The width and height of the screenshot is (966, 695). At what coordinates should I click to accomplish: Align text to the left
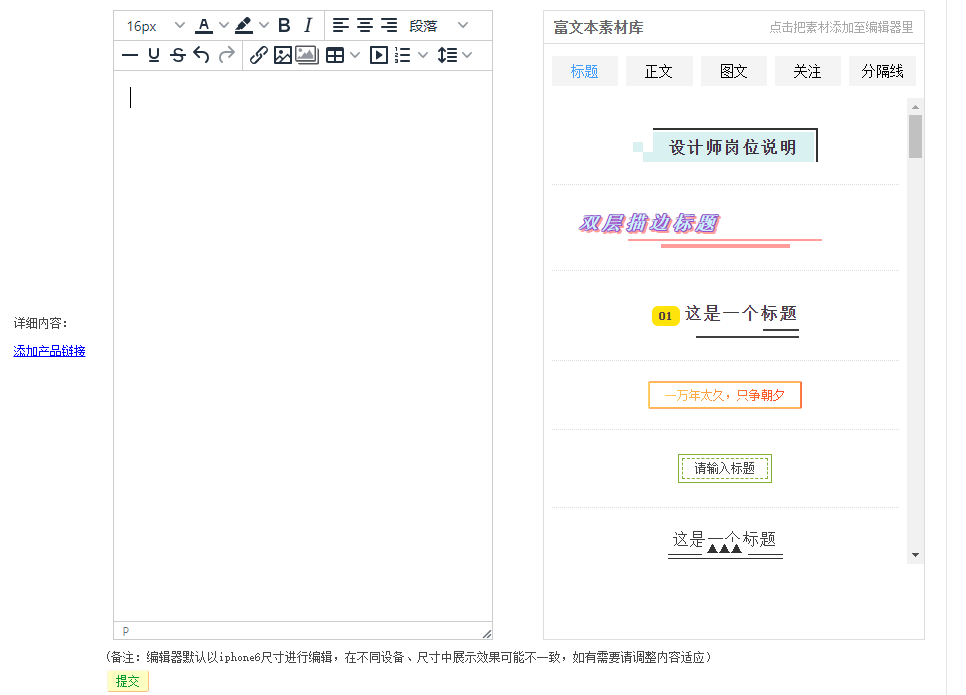click(341, 25)
